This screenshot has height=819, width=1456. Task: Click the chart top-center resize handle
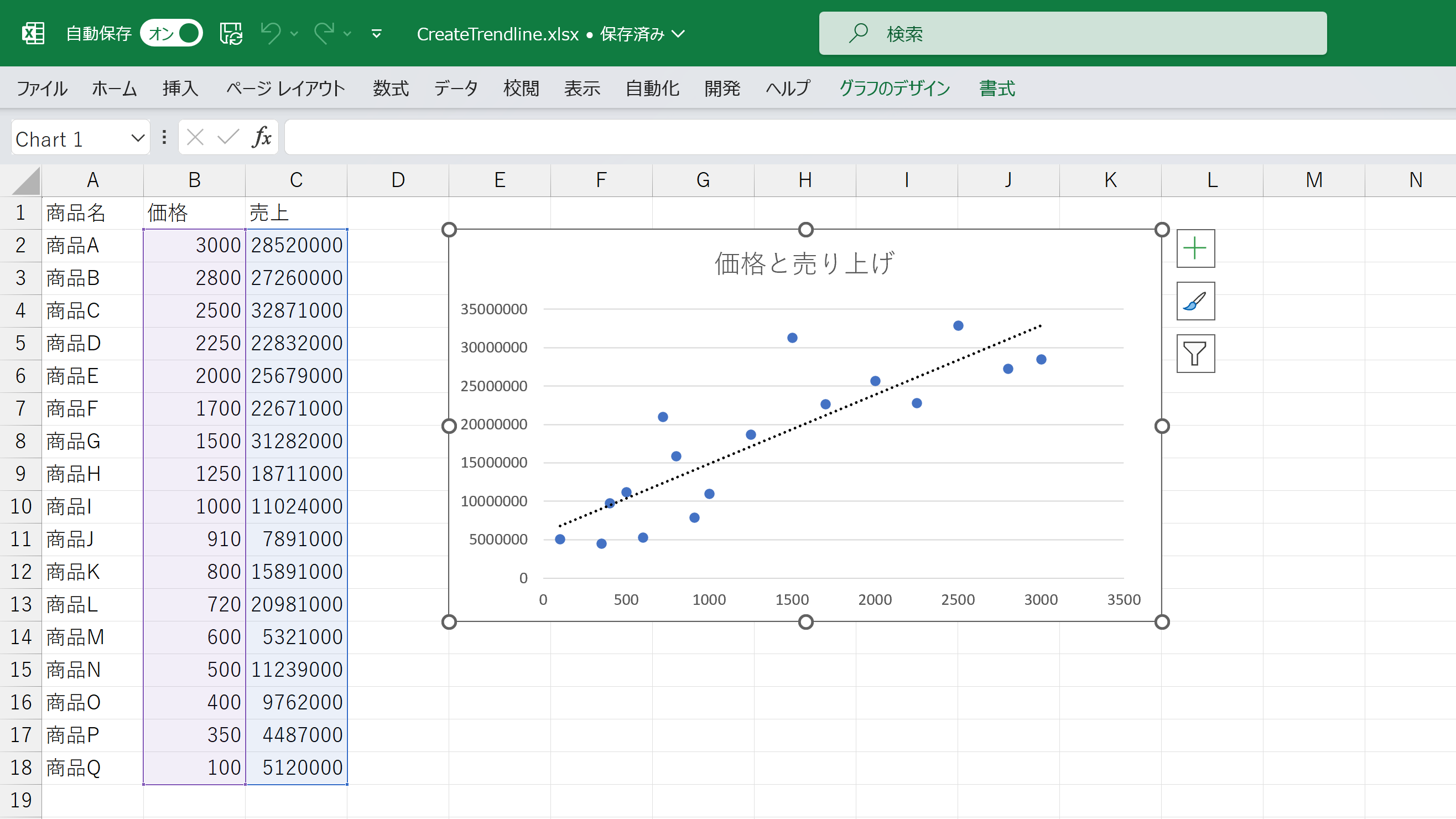click(805, 230)
